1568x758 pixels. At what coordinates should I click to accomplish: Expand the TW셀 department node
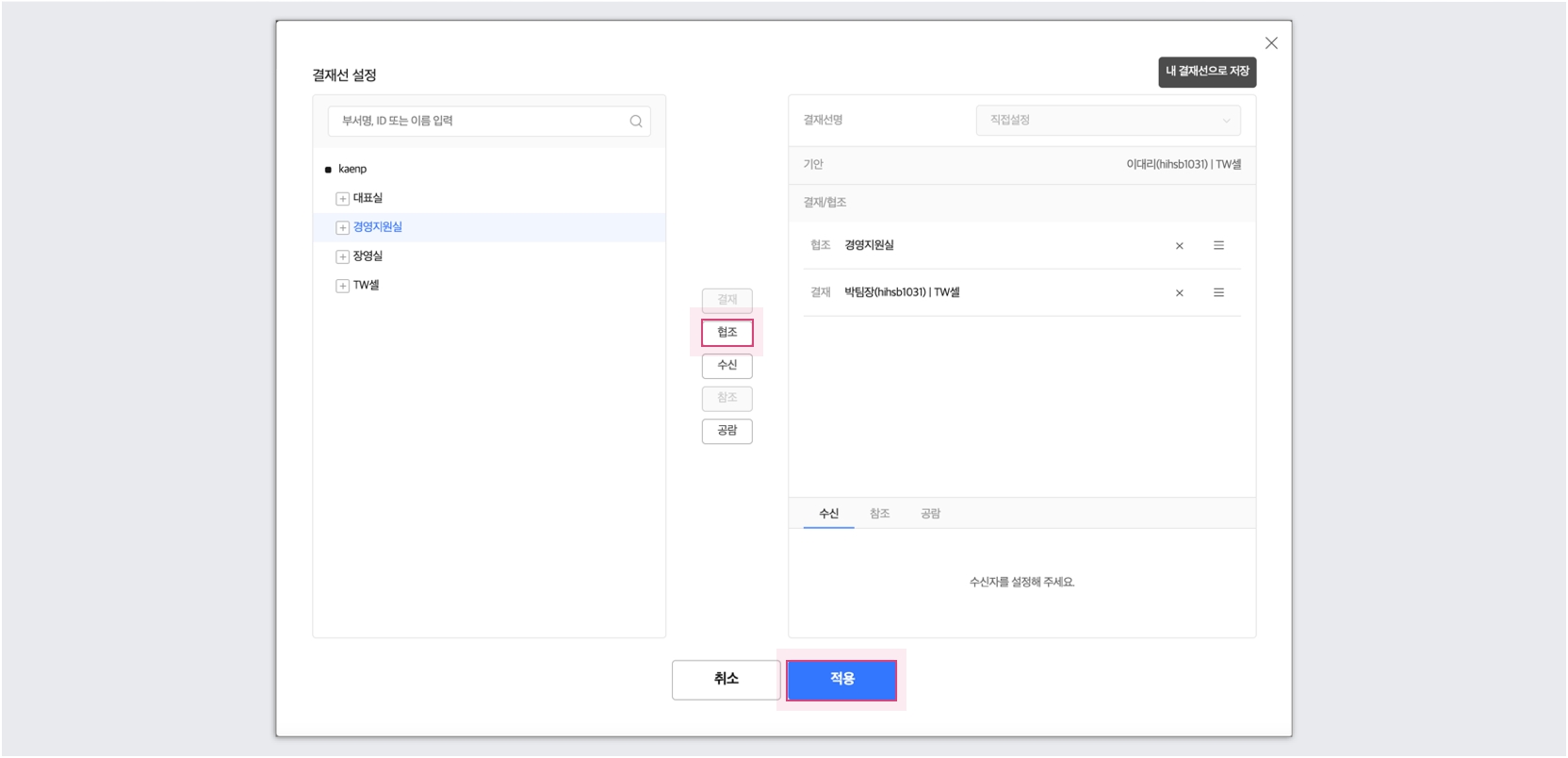342,286
